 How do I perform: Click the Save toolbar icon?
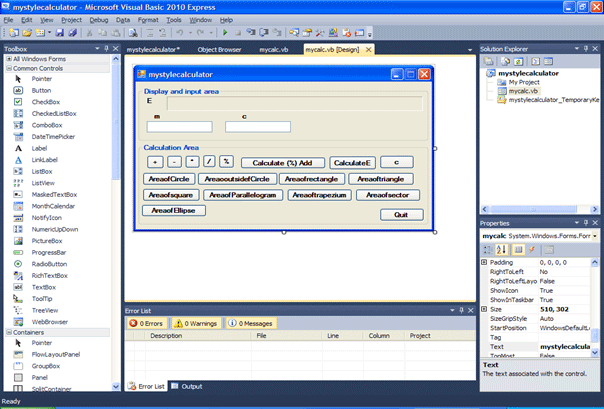click(60, 33)
